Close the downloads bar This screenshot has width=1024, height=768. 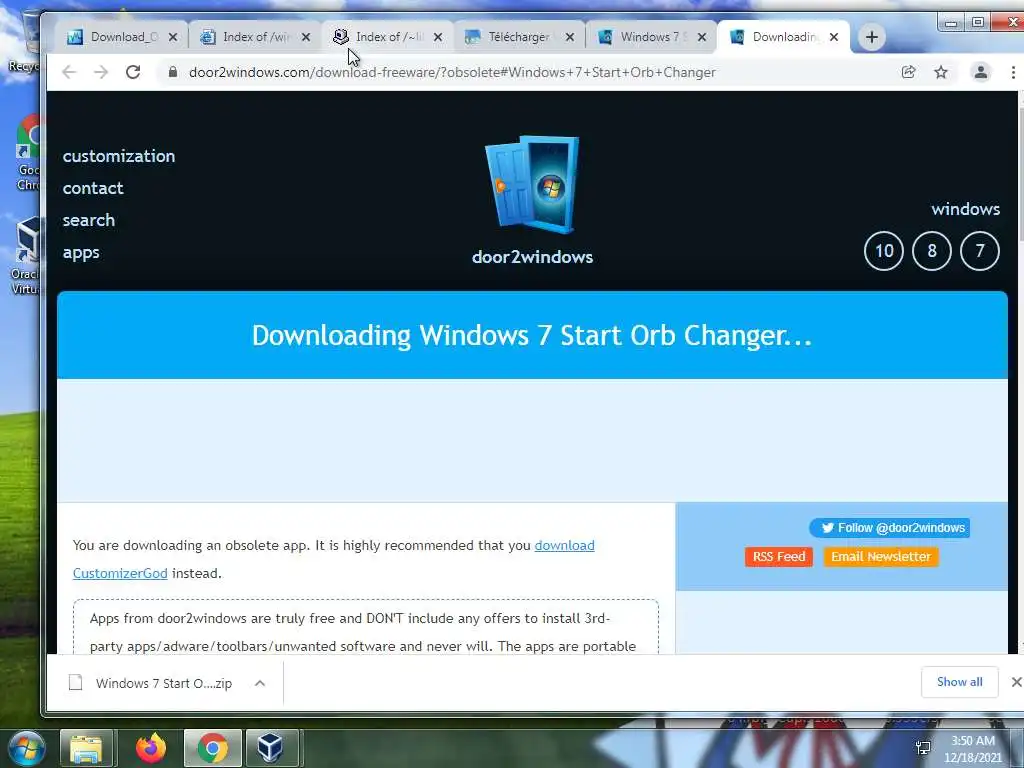coord(1016,682)
